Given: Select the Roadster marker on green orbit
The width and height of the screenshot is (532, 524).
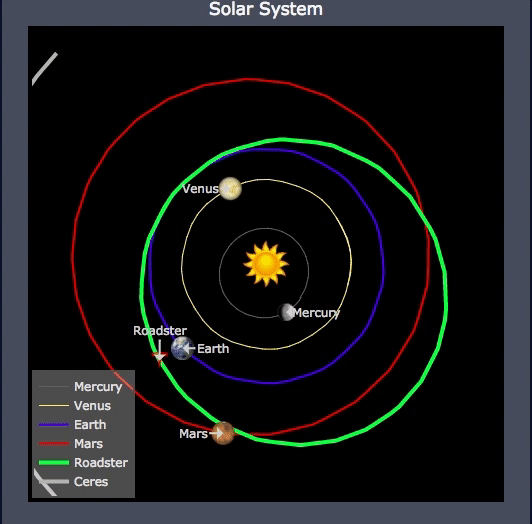Looking at the screenshot, I should point(159,356).
